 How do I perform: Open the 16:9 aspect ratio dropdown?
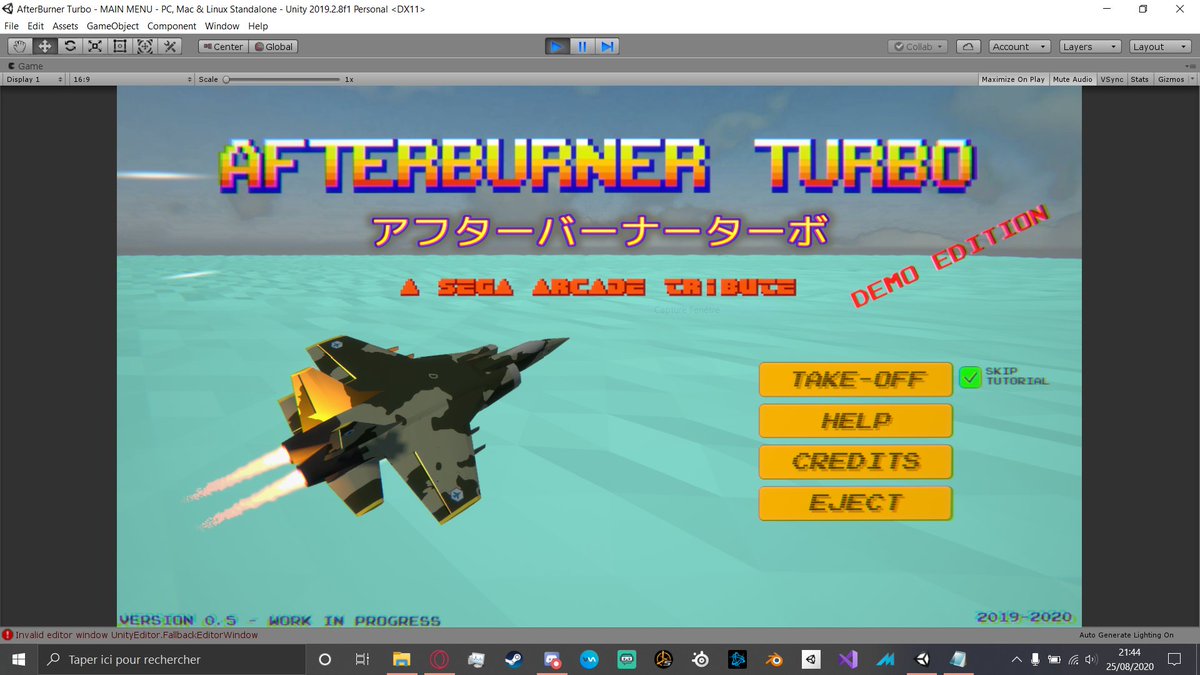click(131, 79)
